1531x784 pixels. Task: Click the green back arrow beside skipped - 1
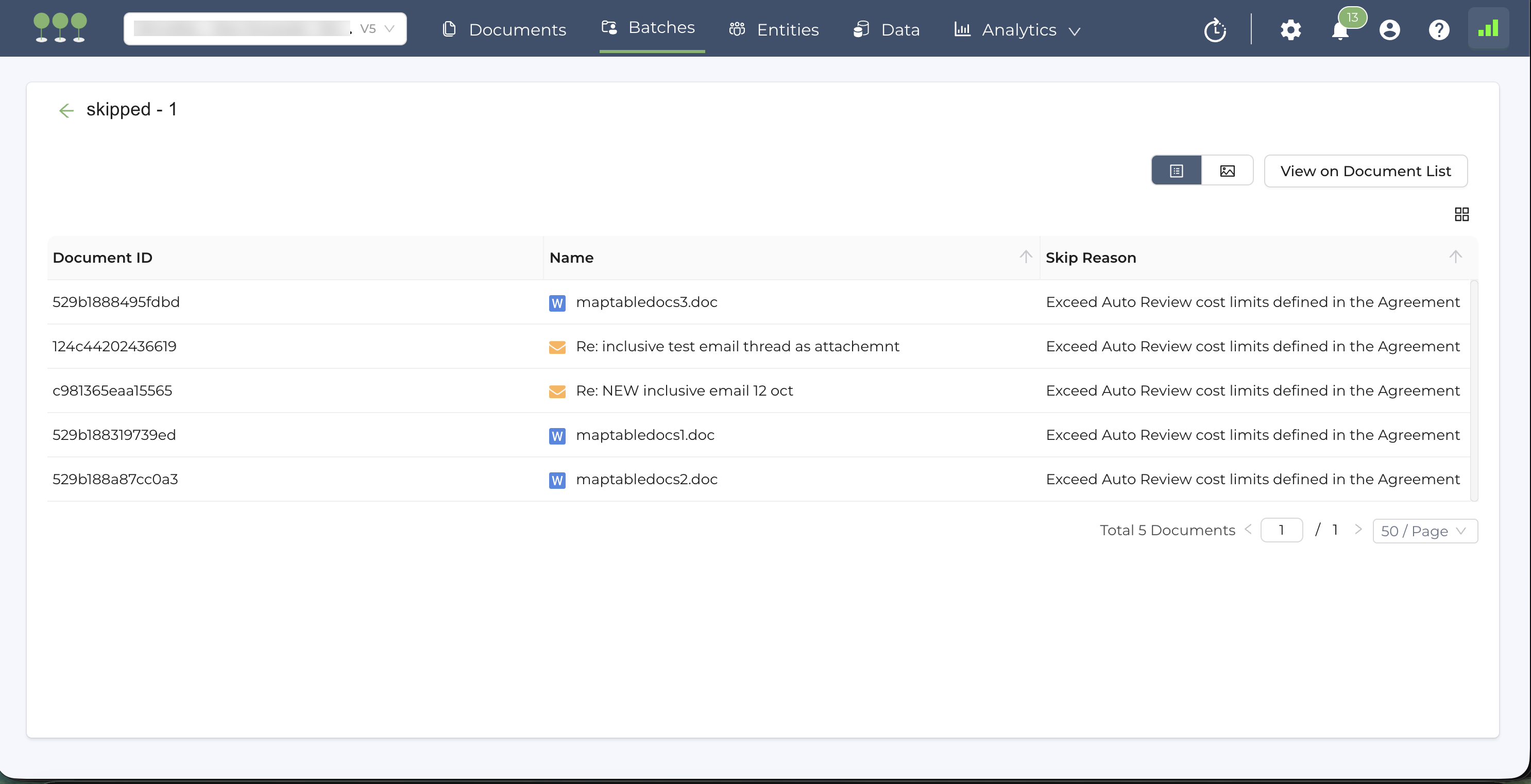(x=66, y=110)
